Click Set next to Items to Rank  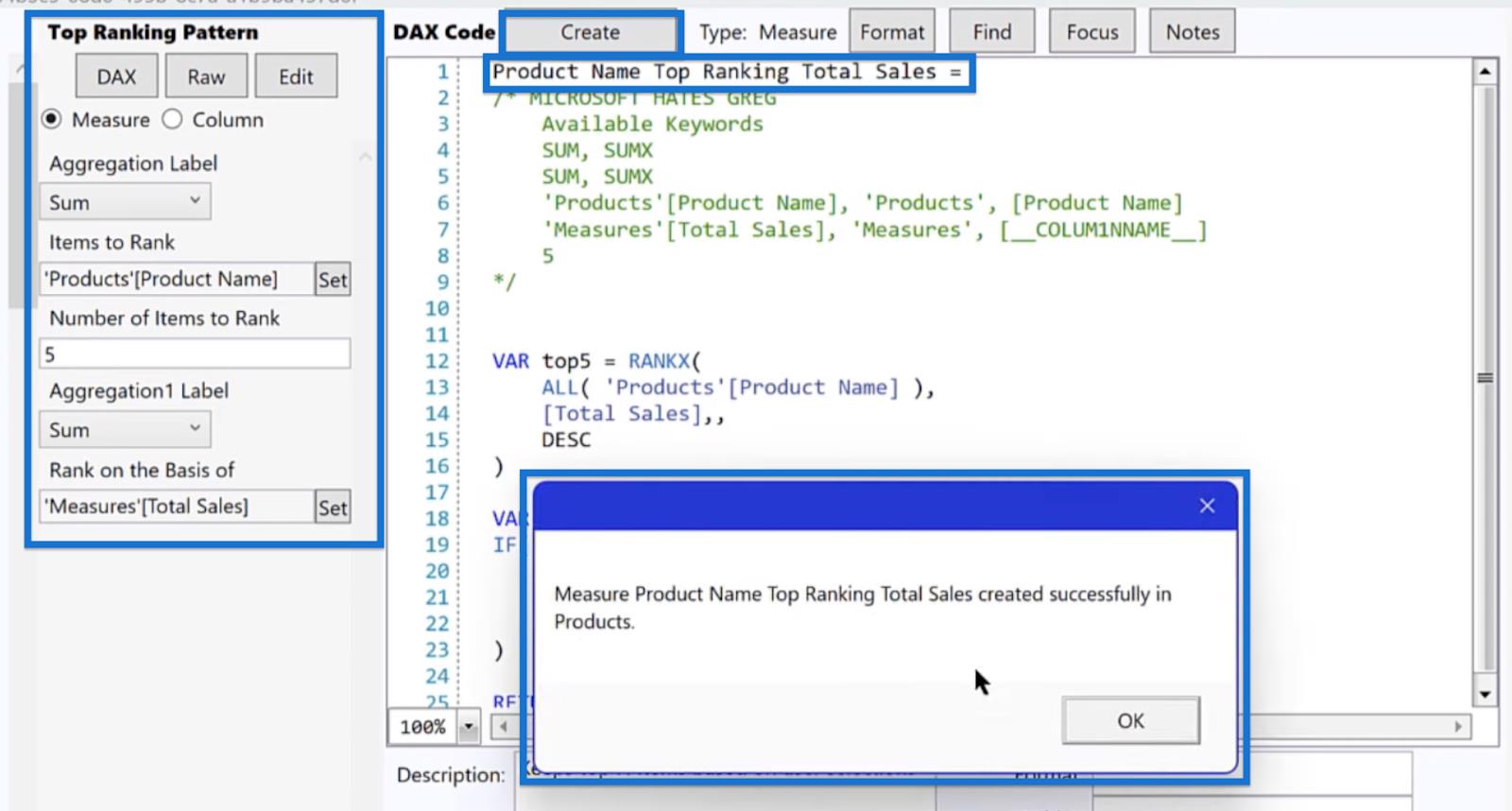pos(333,280)
